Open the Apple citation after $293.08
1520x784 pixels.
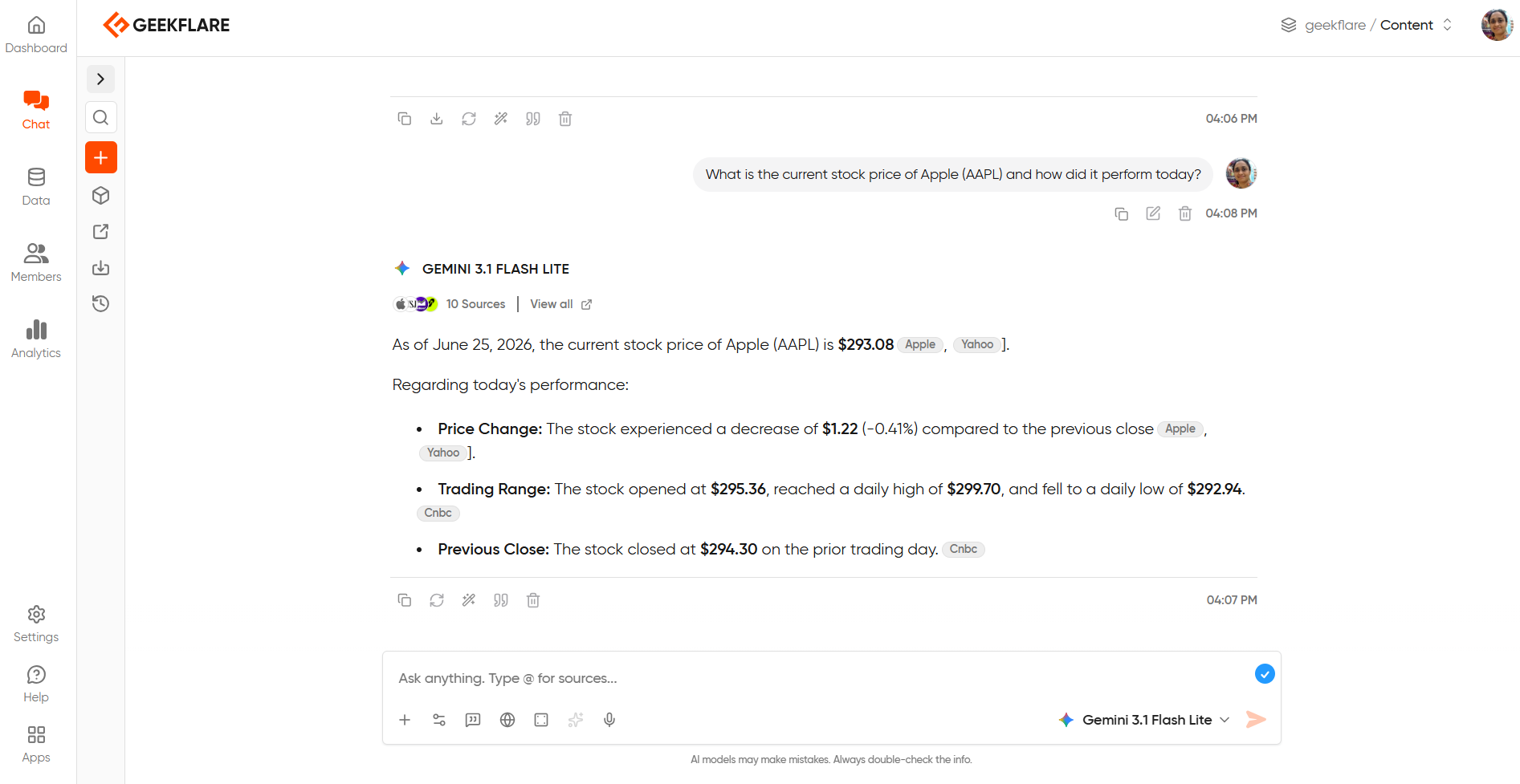pyautogui.click(x=920, y=344)
